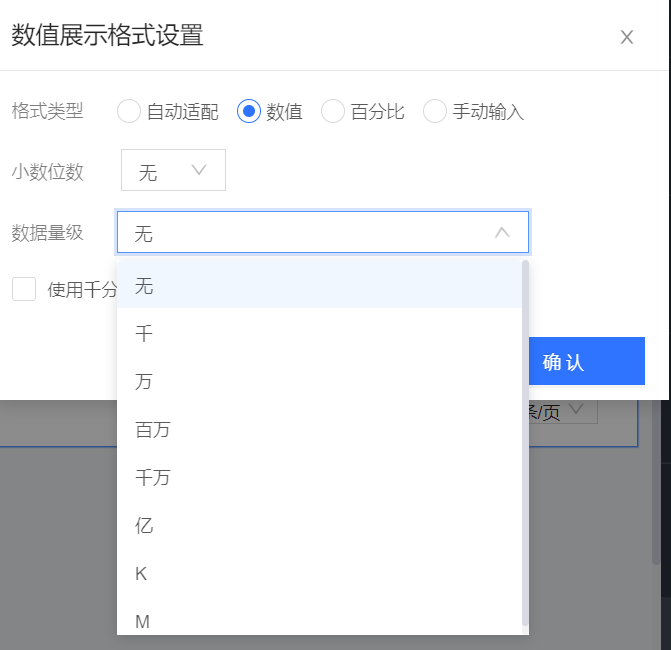This screenshot has height=650, width=671.
Task: Pick the 手动输入 format type
Action: 435,111
